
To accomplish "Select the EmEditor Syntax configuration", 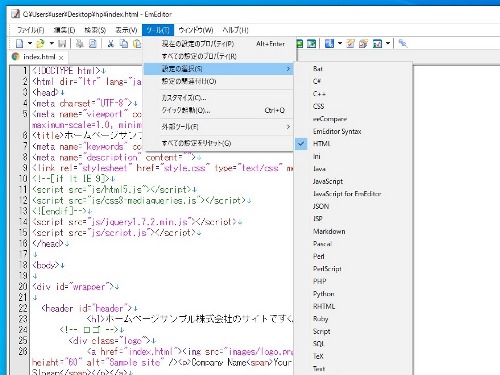I will (353, 131).
